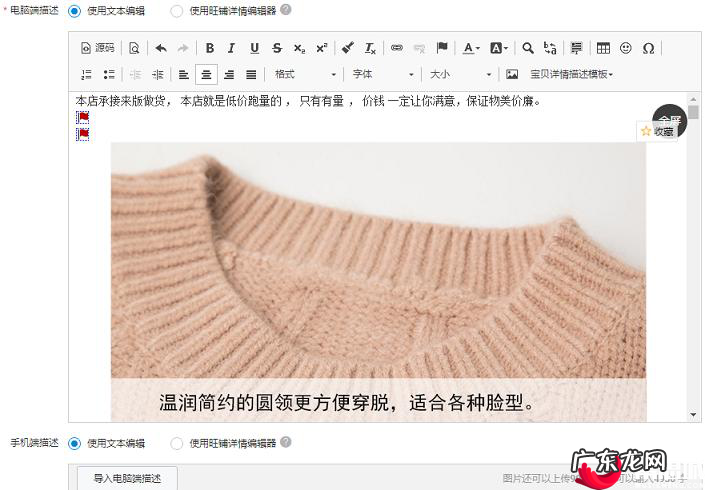705x490 pixels.
Task: Justify the text alignment
Action: (251, 74)
